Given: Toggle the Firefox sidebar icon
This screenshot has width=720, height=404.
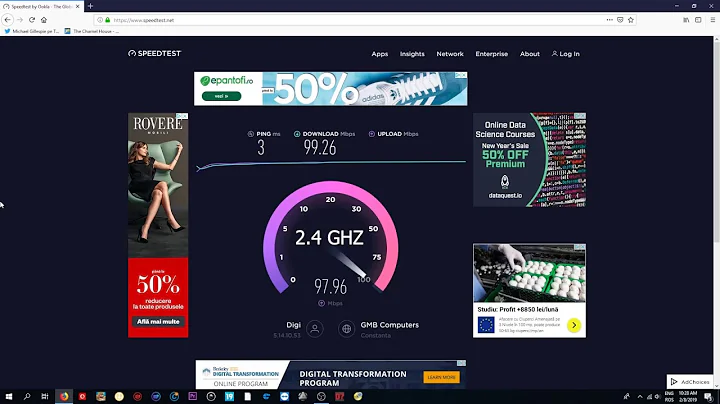Looking at the screenshot, I should point(698,20).
